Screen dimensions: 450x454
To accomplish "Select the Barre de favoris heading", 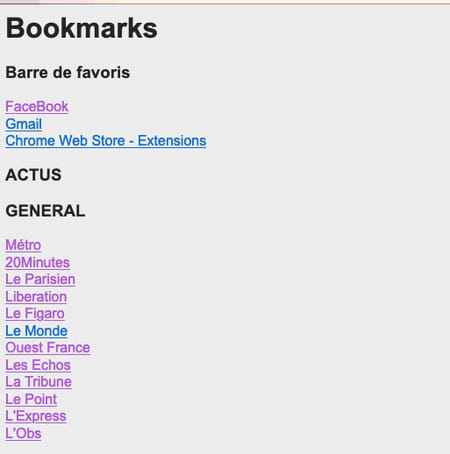I will (x=68, y=73).
